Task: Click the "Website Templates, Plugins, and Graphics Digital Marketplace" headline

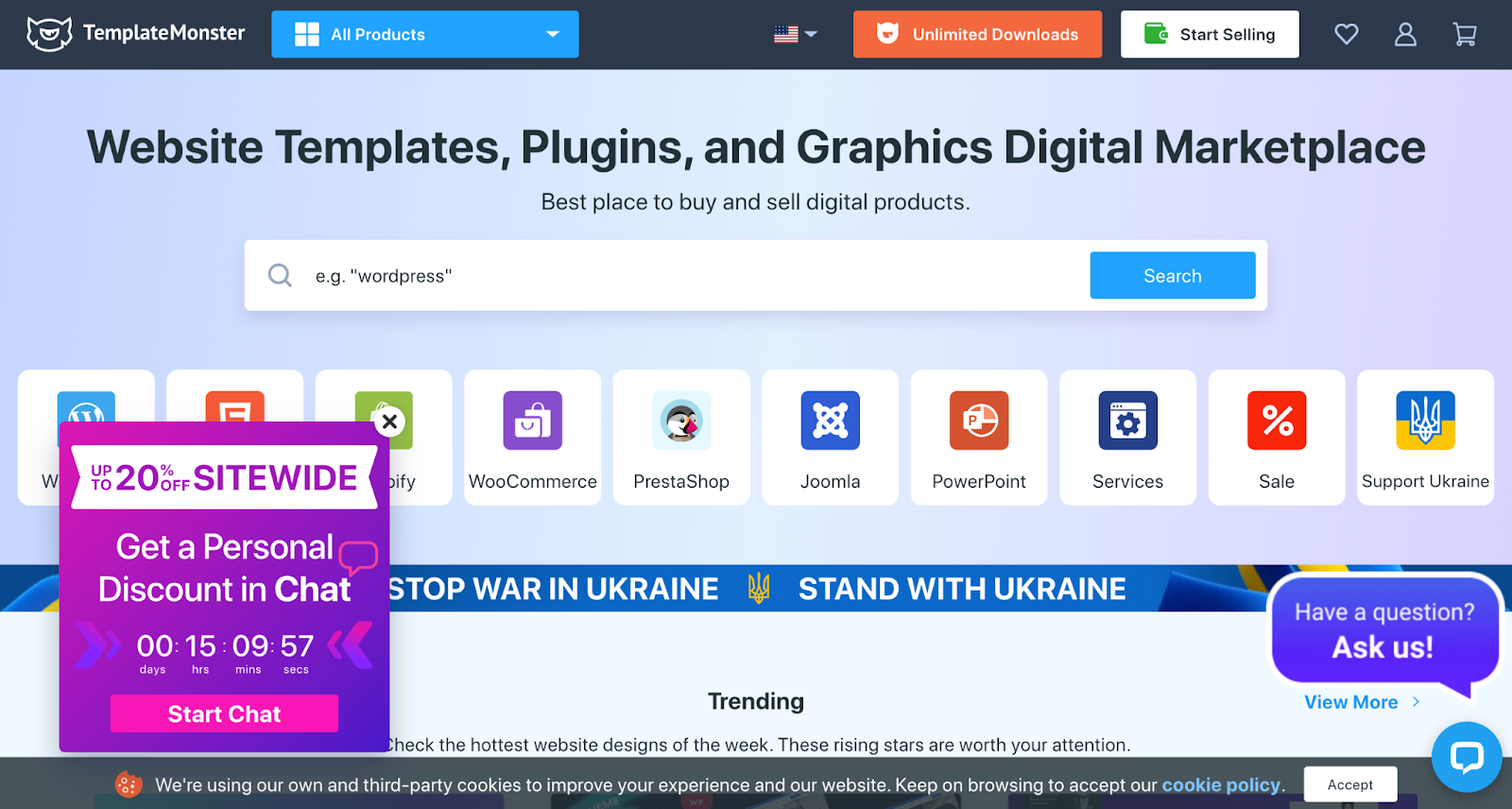Action: [756, 147]
